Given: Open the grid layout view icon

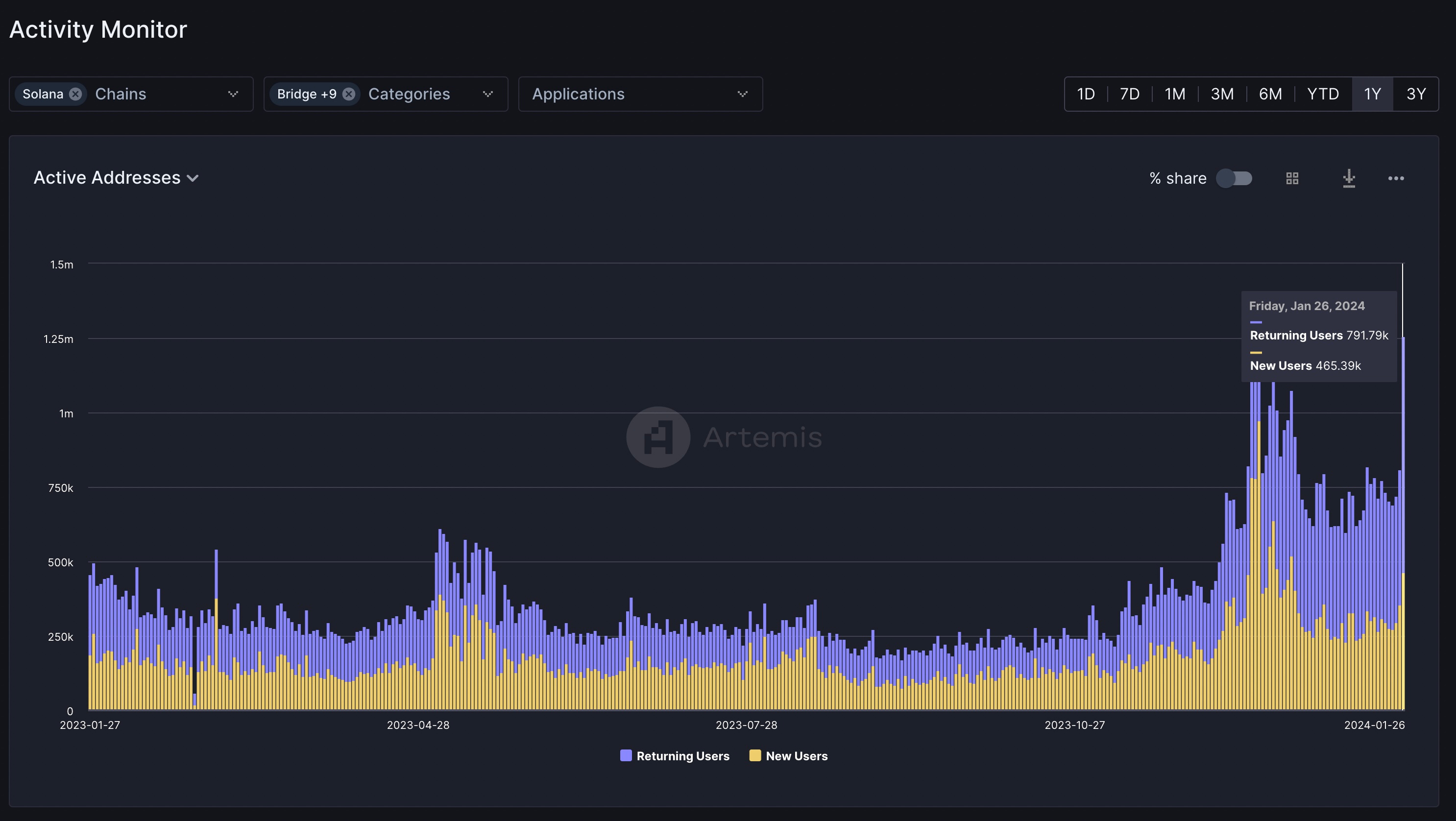Looking at the screenshot, I should point(1292,178).
